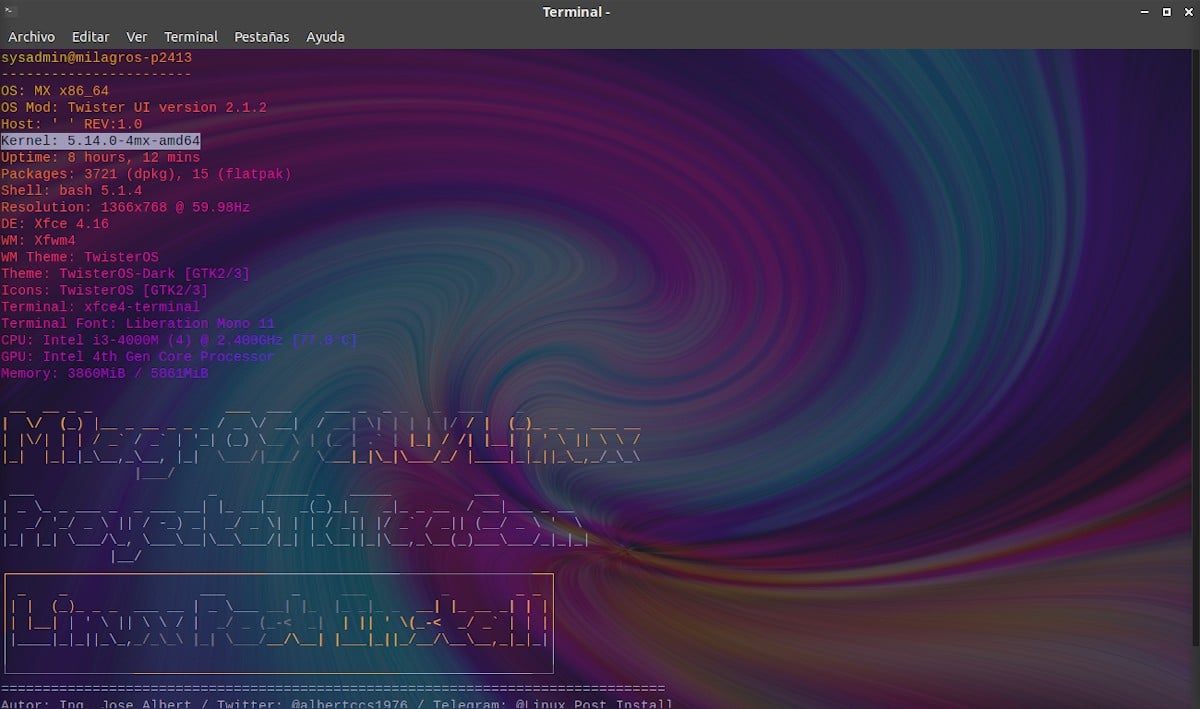1200x709 pixels.
Task: Click the Memory: 3860MiB usage line
Action: pyautogui.click(x=105, y=373)
